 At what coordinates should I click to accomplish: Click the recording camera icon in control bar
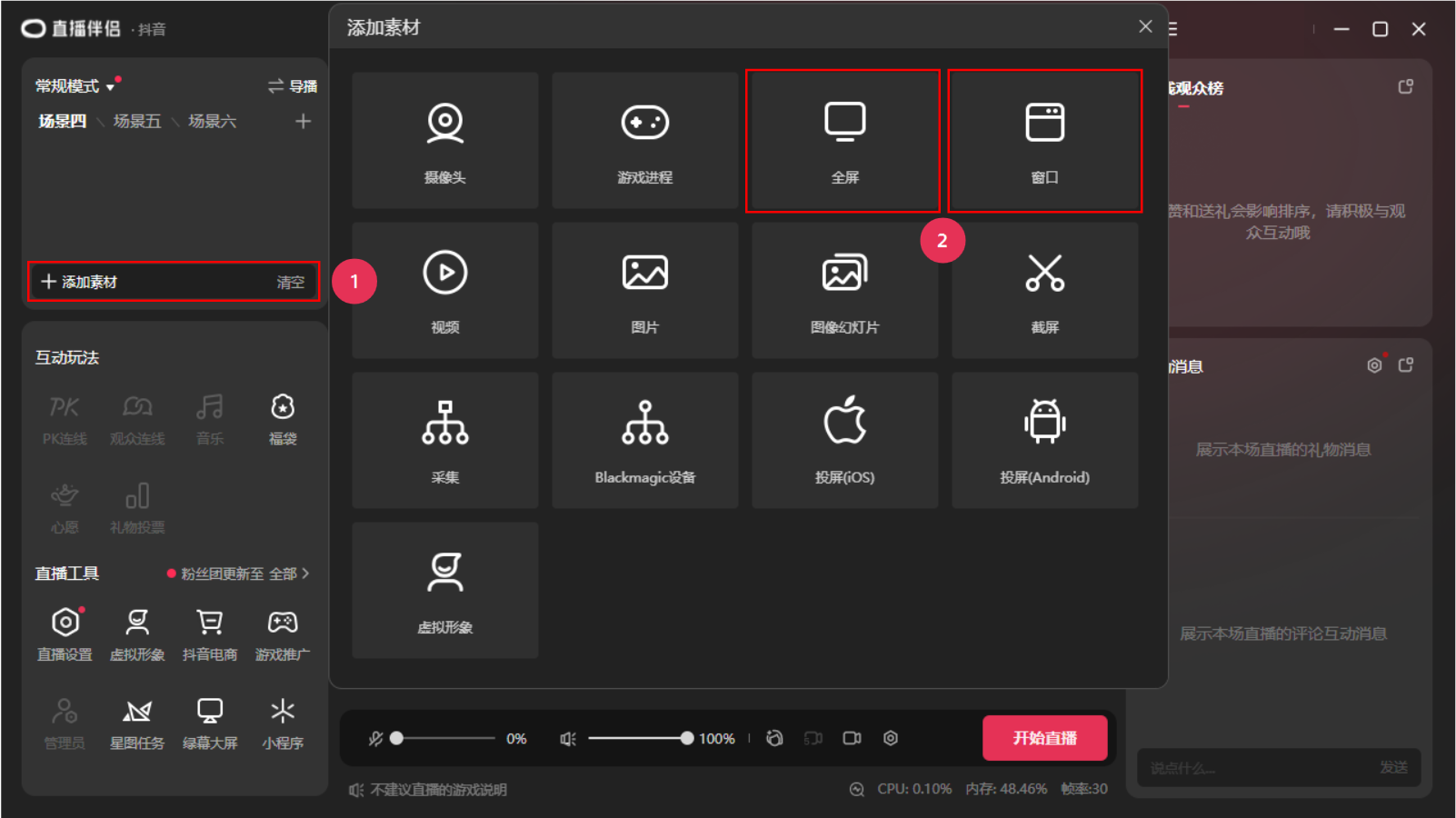[852, 738]
